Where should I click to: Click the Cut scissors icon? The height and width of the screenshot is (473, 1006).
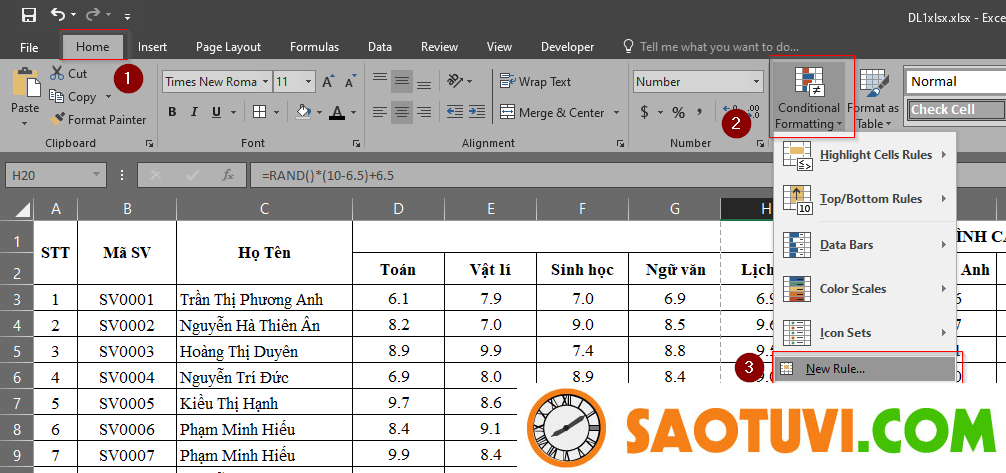pyautogui.click(x=56, y=73)
